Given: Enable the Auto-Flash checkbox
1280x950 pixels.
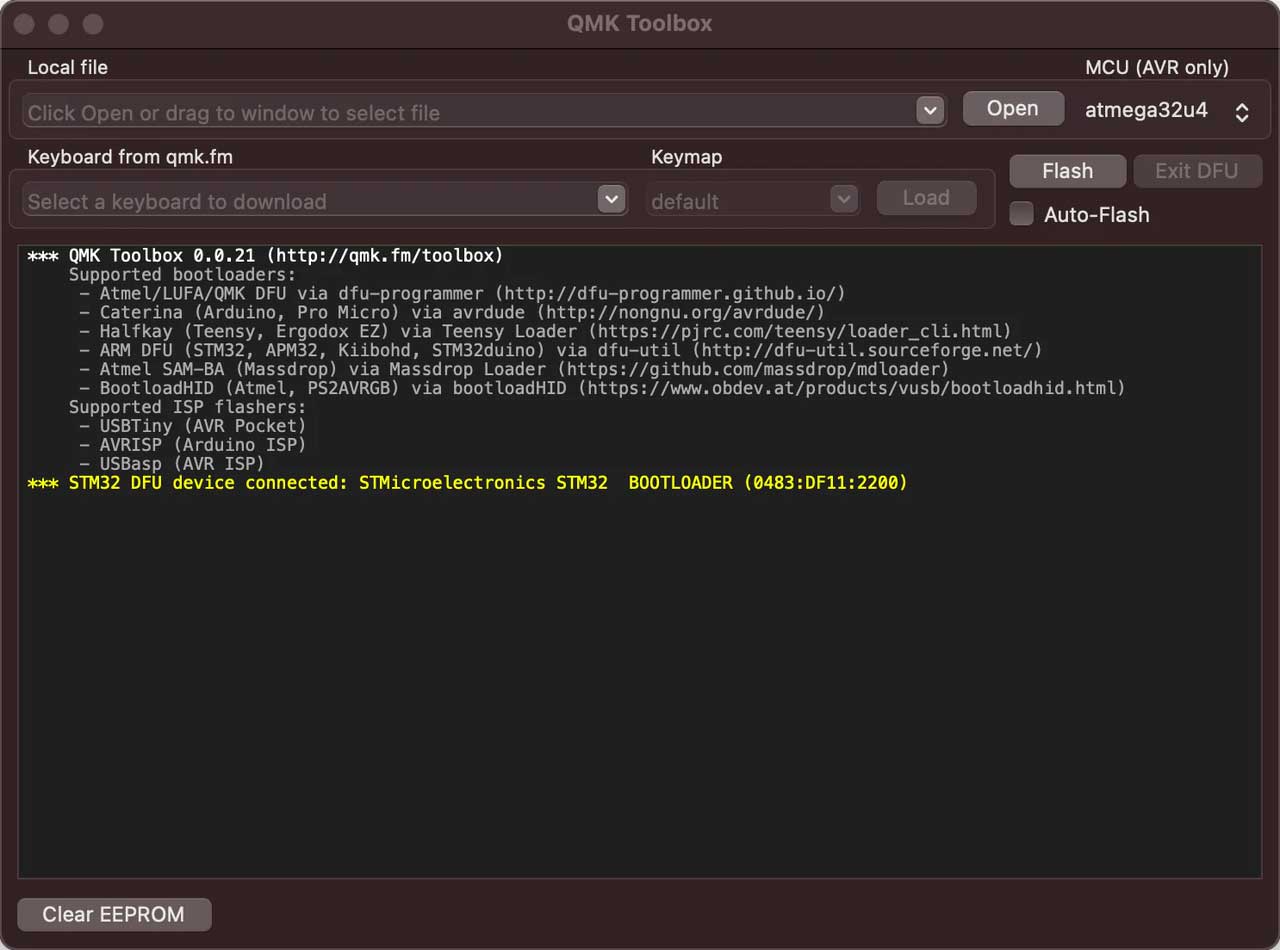Looking at the screenshot, I should pos(1021,214).
